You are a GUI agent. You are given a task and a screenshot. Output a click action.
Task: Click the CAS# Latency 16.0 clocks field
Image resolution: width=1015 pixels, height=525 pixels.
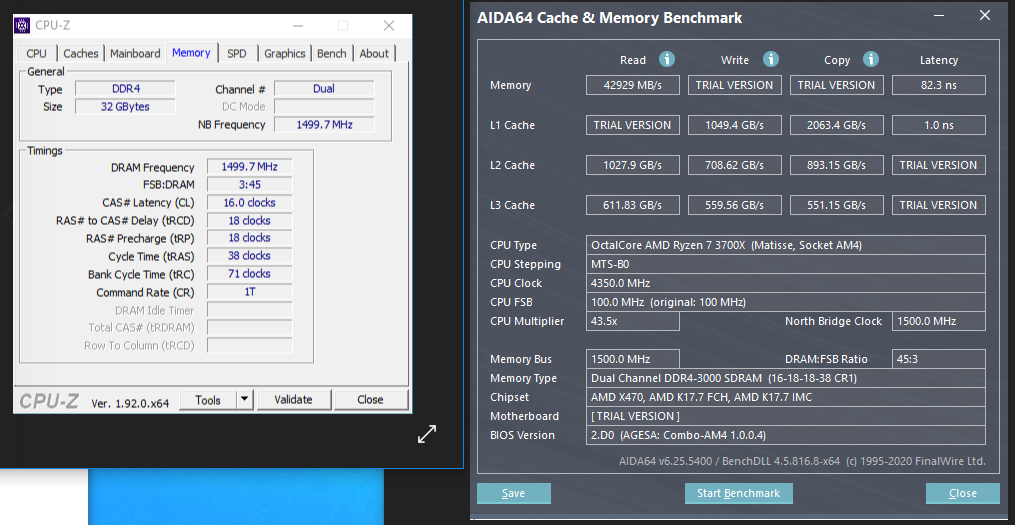point(250,203)
